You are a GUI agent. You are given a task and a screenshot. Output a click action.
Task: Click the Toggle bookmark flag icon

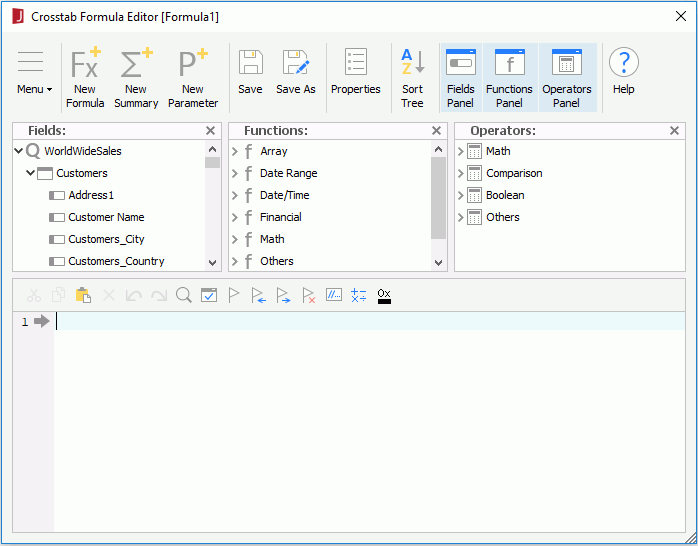(234, 295)
